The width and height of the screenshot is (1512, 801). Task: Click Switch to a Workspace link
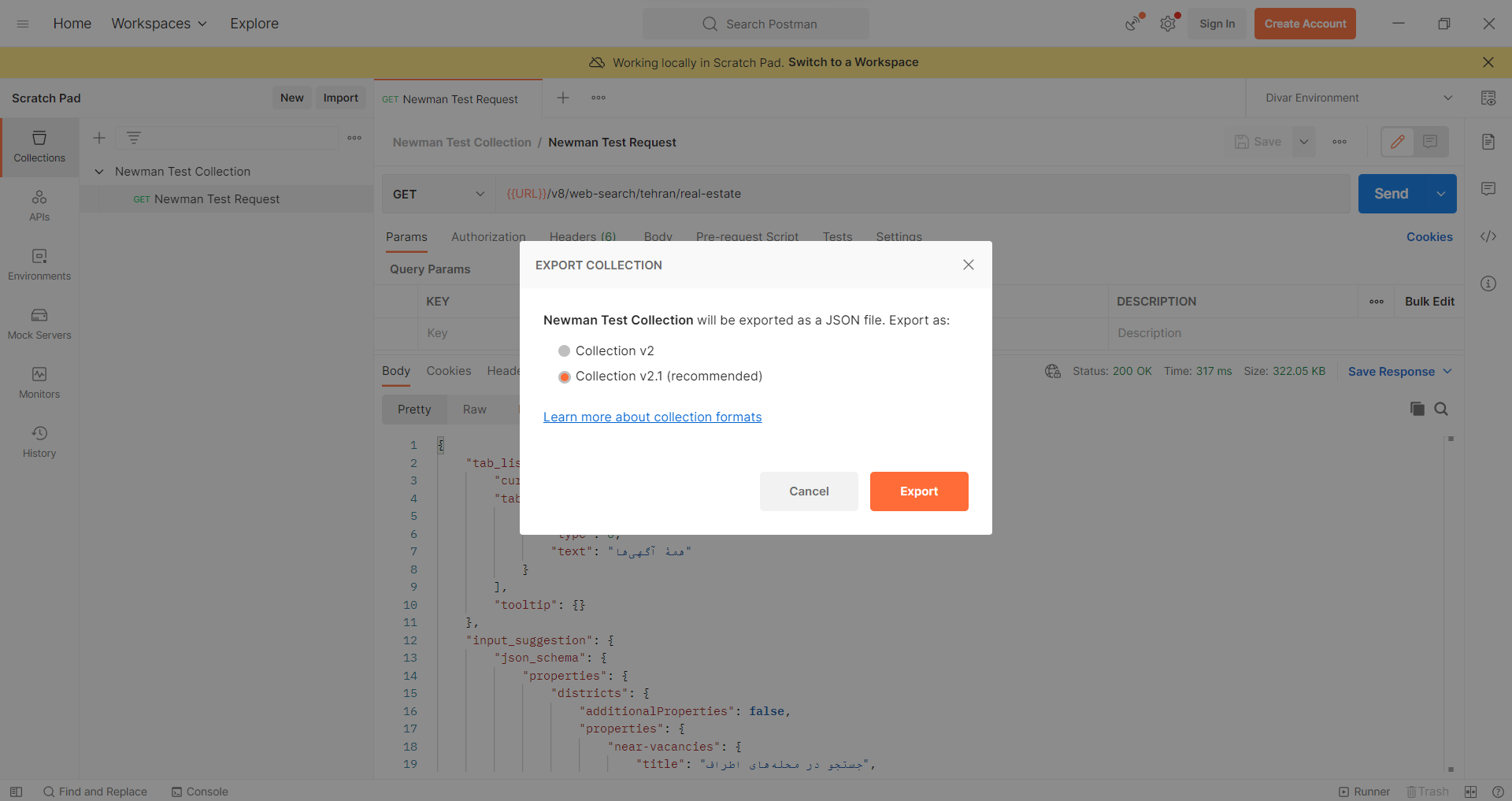[853, 62]
